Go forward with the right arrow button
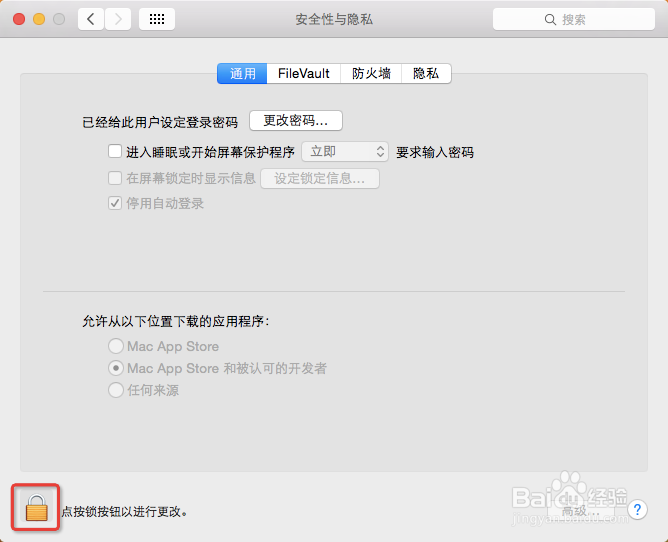This screenshot has width=668, height=542. click(118, 19)
